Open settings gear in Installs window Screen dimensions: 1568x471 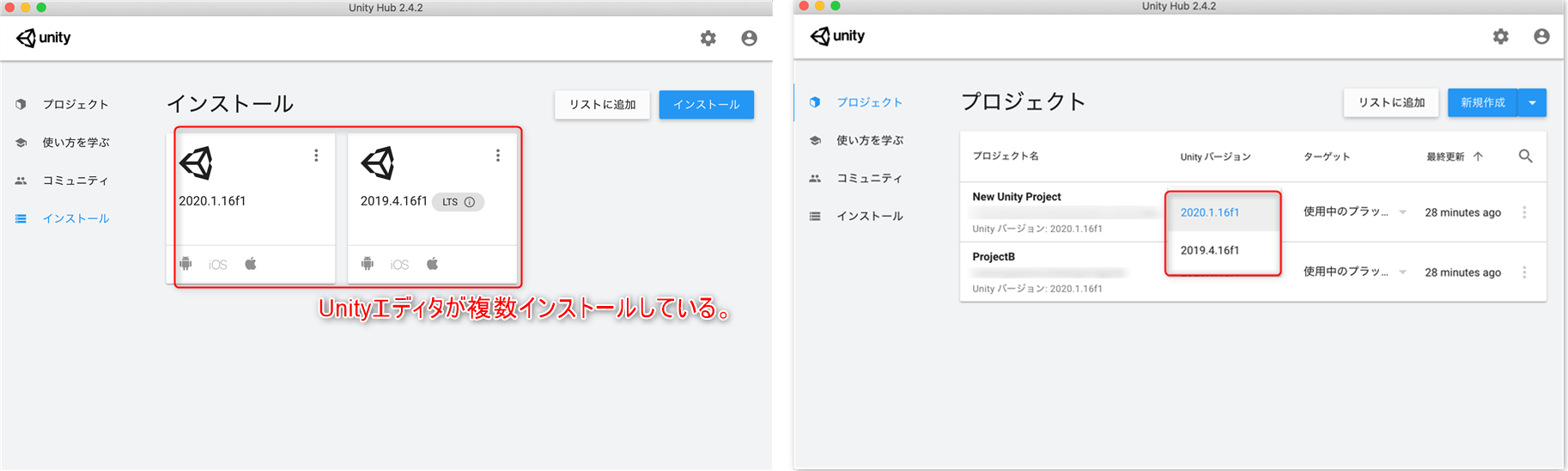tap(708, 38)
